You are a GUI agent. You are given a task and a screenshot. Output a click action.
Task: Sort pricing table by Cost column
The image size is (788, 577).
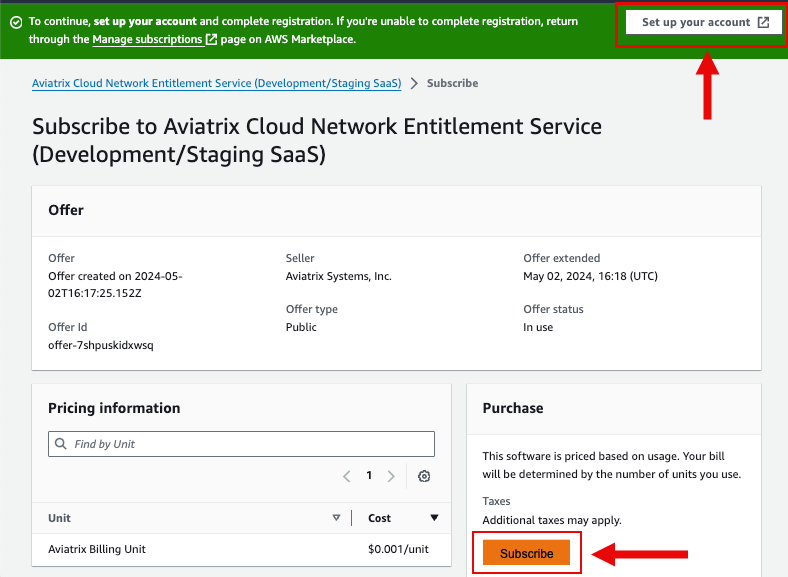click(x=434, y=518)
